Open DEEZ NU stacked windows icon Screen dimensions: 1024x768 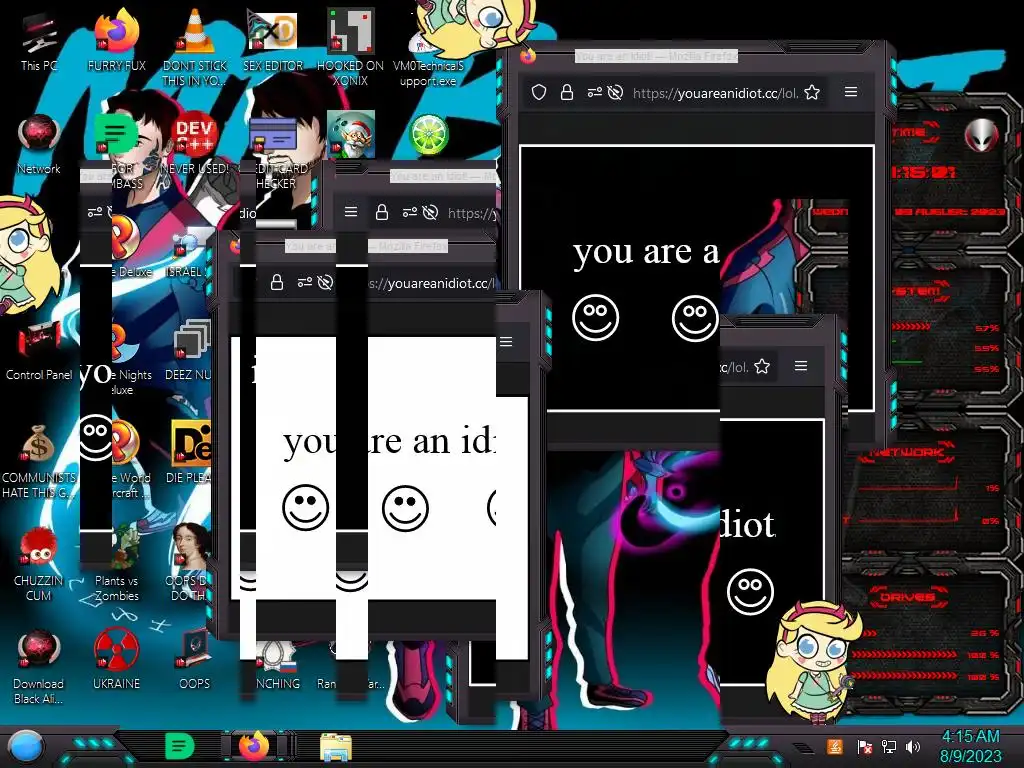click(x=191, y=349)
